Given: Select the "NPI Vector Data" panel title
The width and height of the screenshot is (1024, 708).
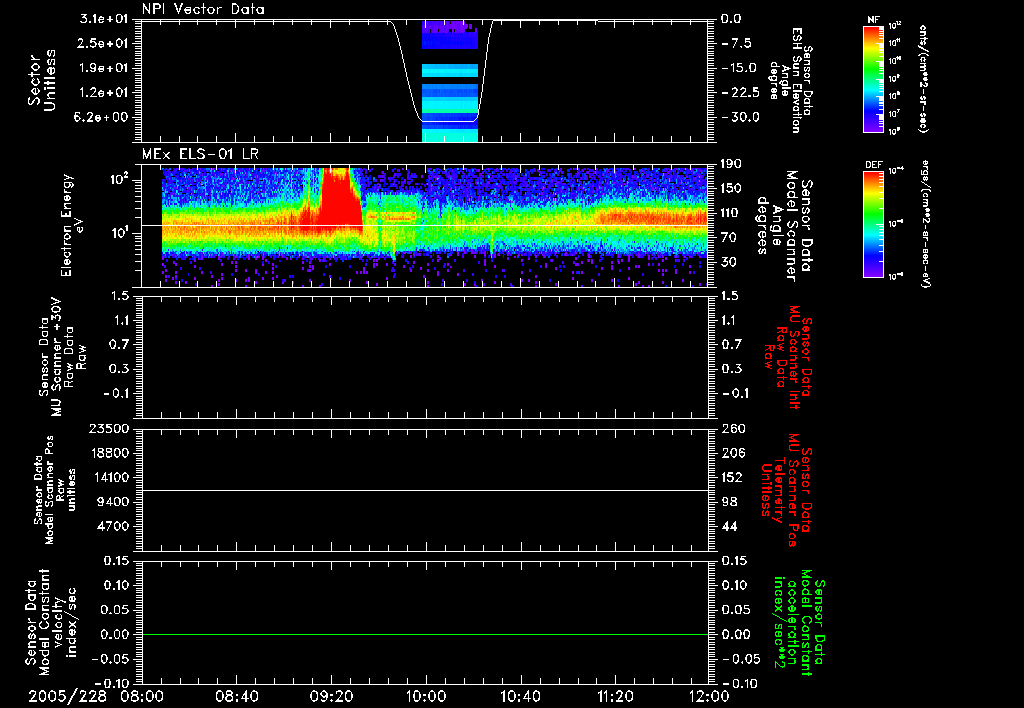Looking at the screenshot, I should click(203, 9).
